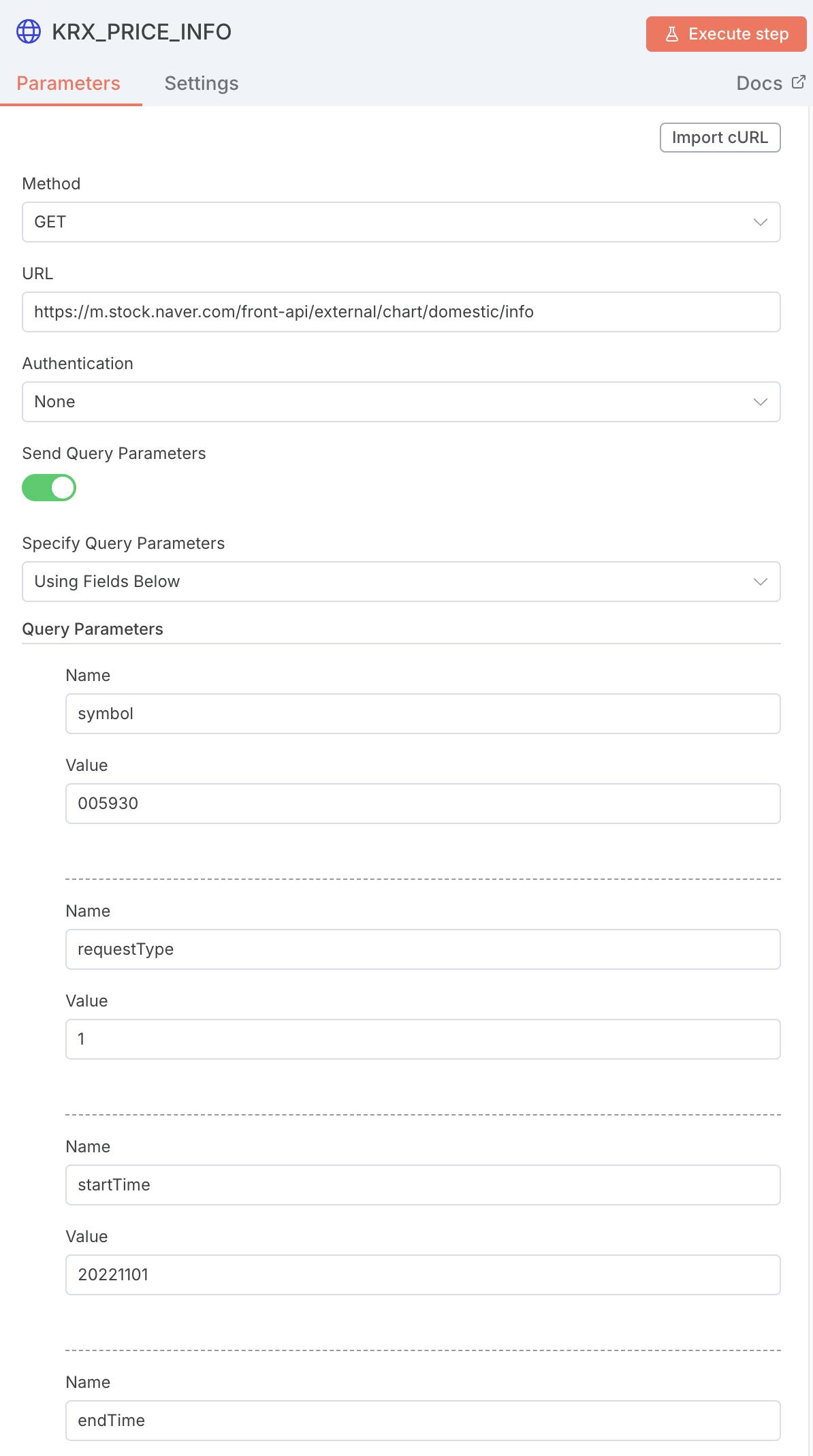Open the Specify Query Parameters dropdown
The width and height of the screenshot is (813, 1456).
click(401, 582)
